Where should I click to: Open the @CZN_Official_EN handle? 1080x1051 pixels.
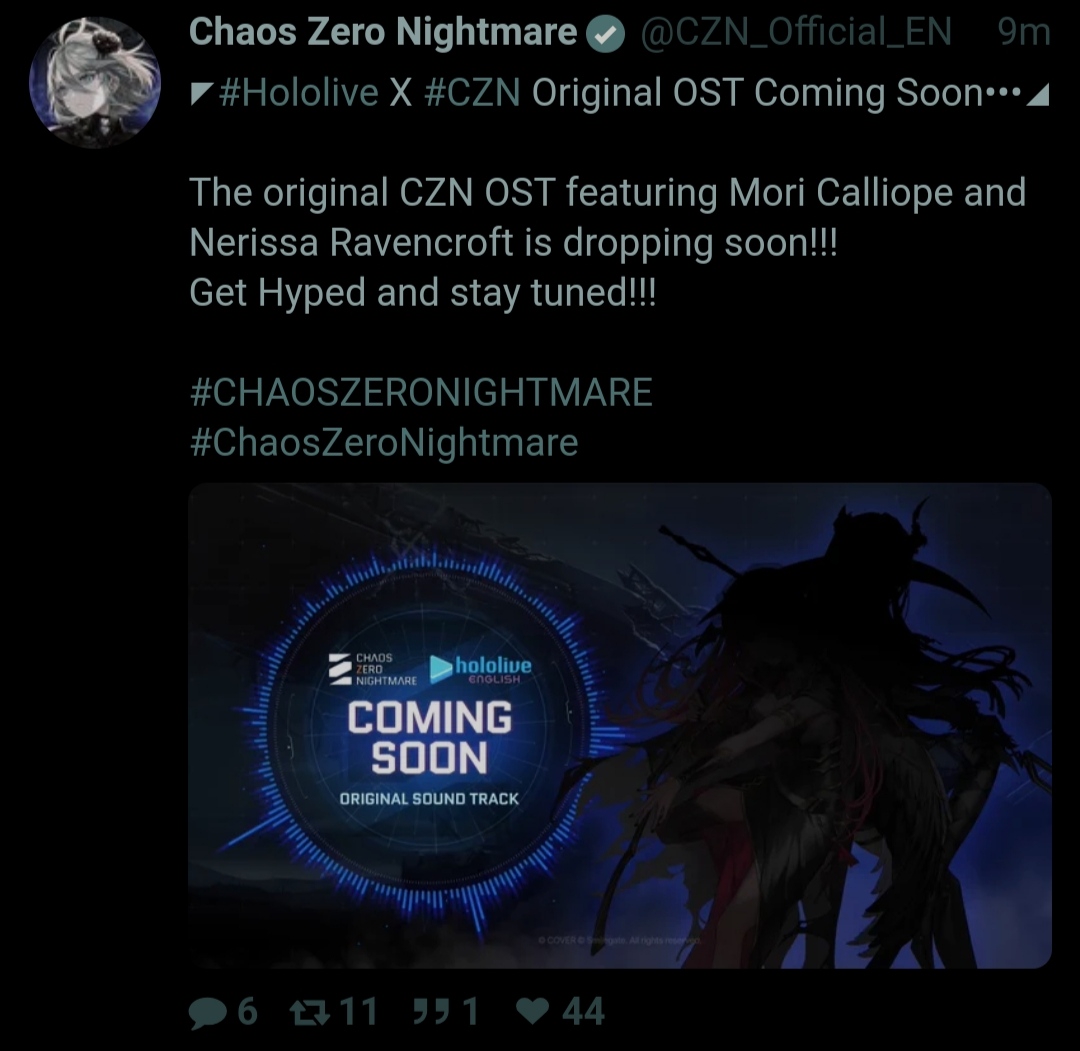(796, 32)
